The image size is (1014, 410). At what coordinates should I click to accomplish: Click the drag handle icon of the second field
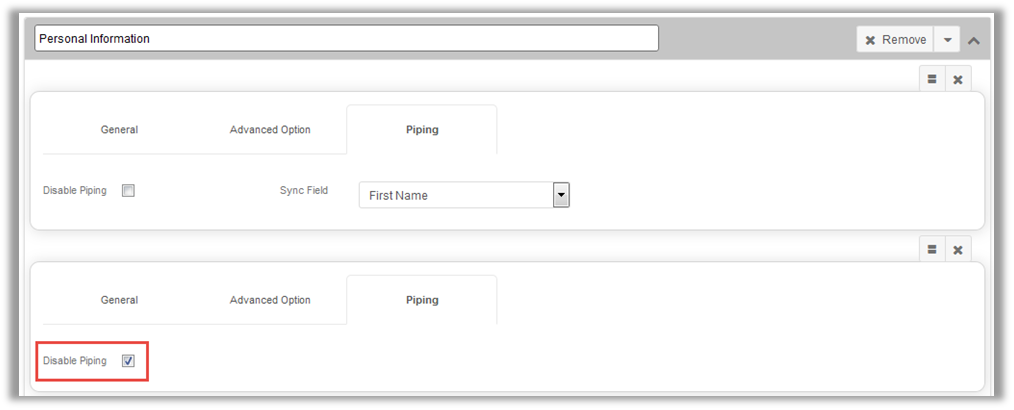pyautogui.click(x=931, y=250)
